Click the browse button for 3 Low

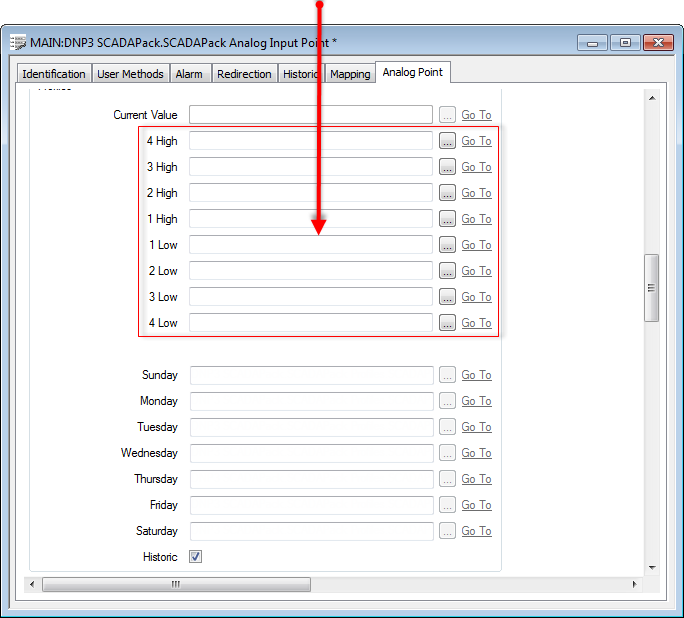pyautogui.click(x=447, y=297)
